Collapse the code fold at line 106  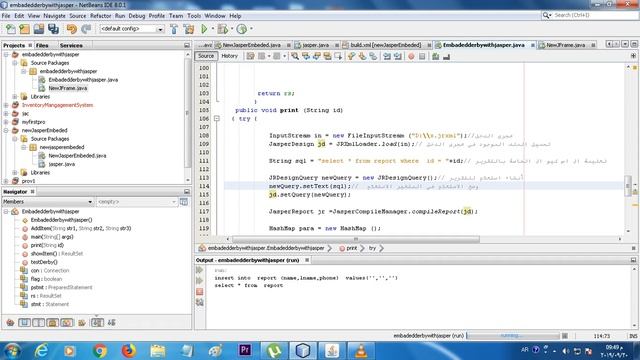pyautogui.click(x=217, y=118)
